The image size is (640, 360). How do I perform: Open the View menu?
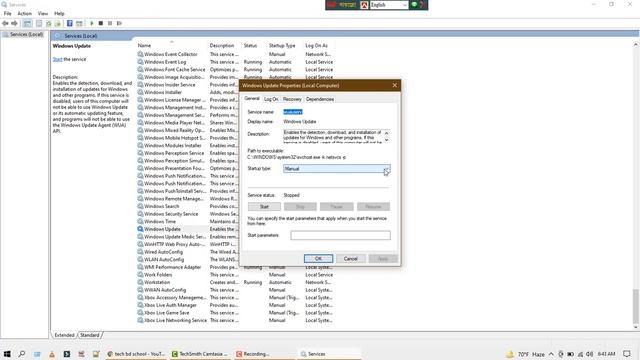click(x=43, y=13)
